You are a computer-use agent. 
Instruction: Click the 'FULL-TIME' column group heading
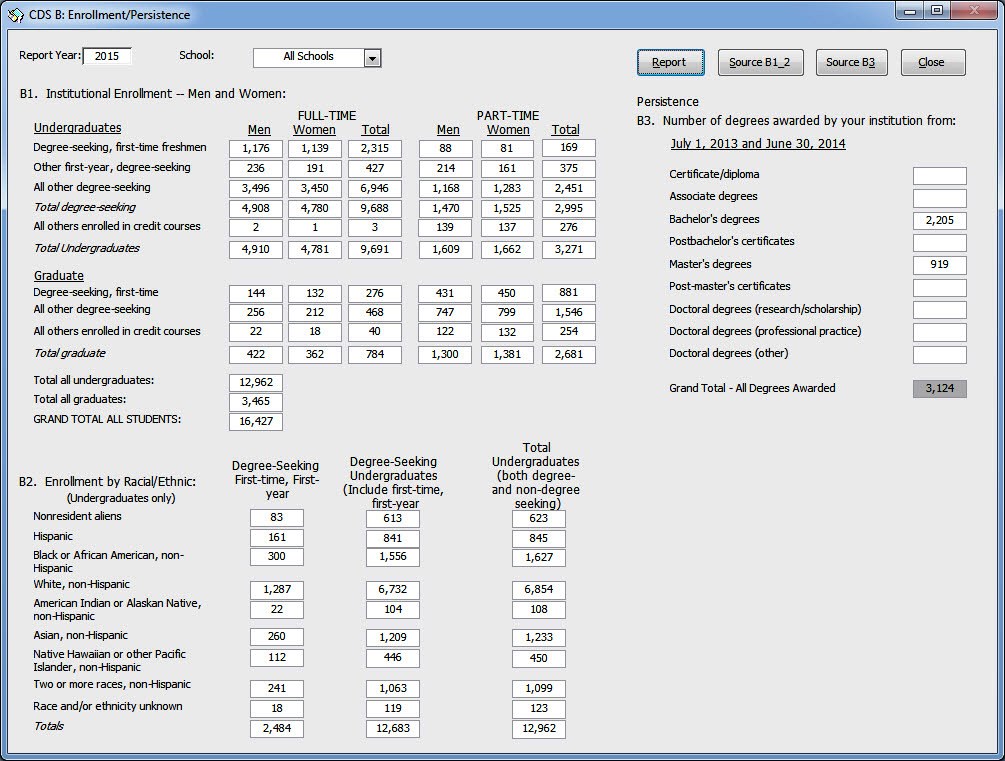tap(327, 115)
